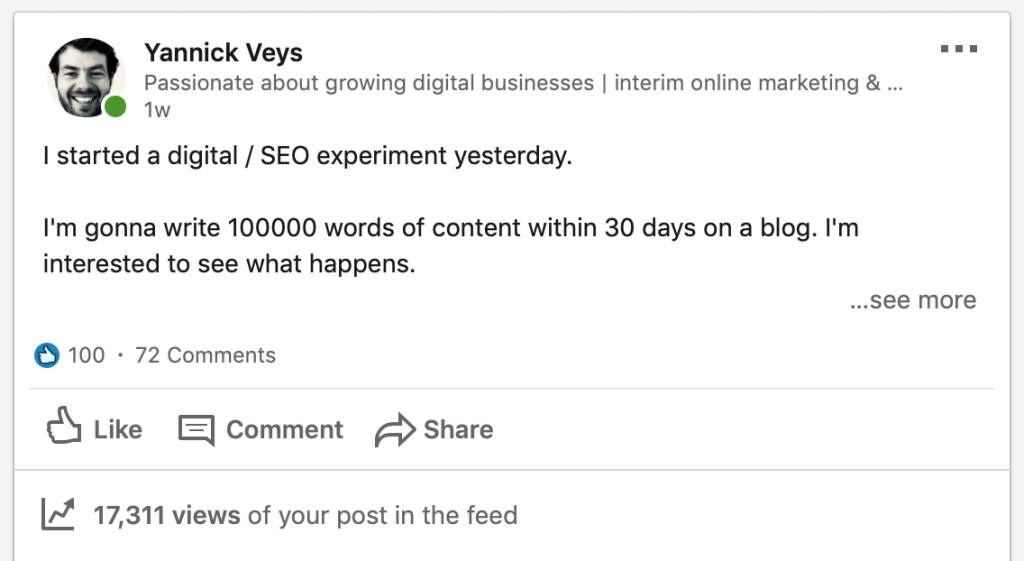Click the Comment button label
Screen dimensions: 1024x561
click(284, 430)
